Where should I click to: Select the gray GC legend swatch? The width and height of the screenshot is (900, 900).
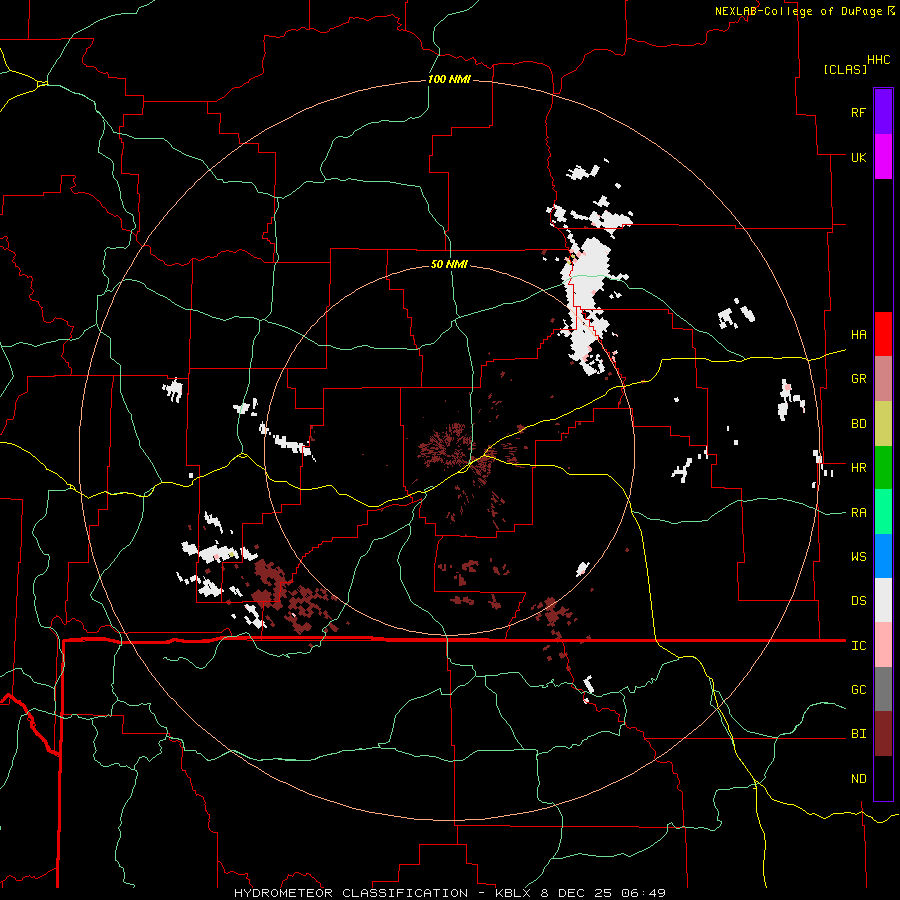[883, 689]
